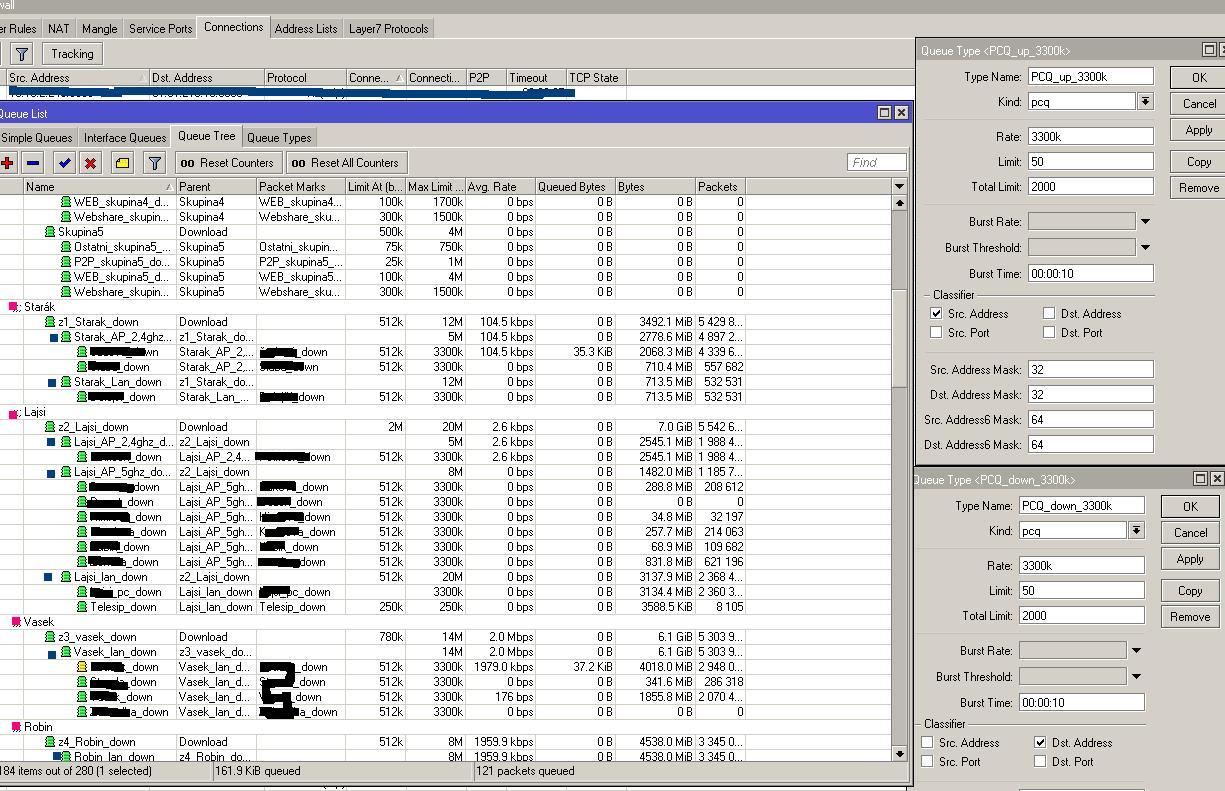Enable selected queue with the blue checkmark icon
The height and width of the screenshot is (791, 1225).
coord(65,162)
